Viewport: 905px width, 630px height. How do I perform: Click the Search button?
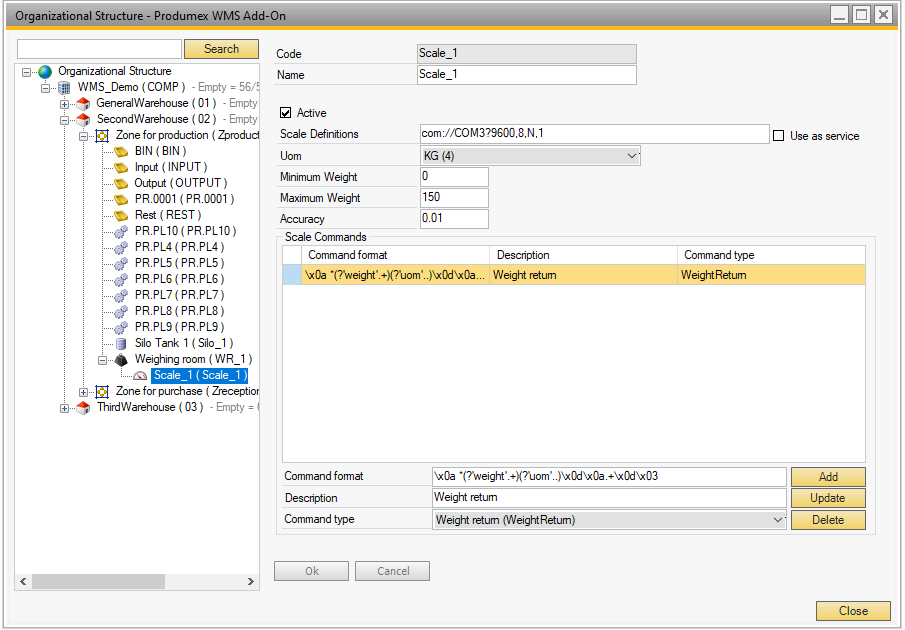tap(221, 49)
